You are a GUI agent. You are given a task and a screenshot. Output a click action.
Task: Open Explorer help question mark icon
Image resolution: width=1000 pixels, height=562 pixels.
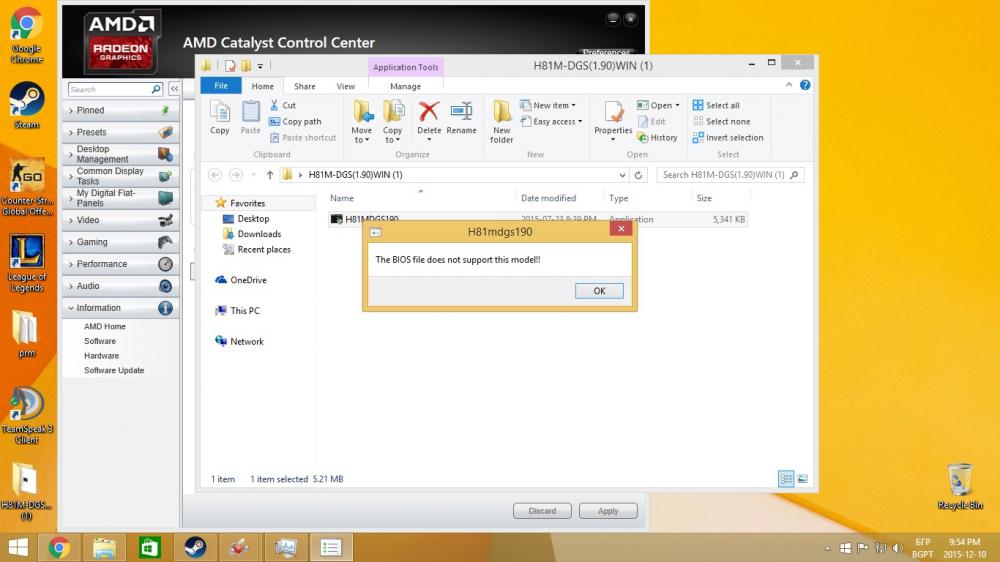pyautogui.click(x=805, y=85)
